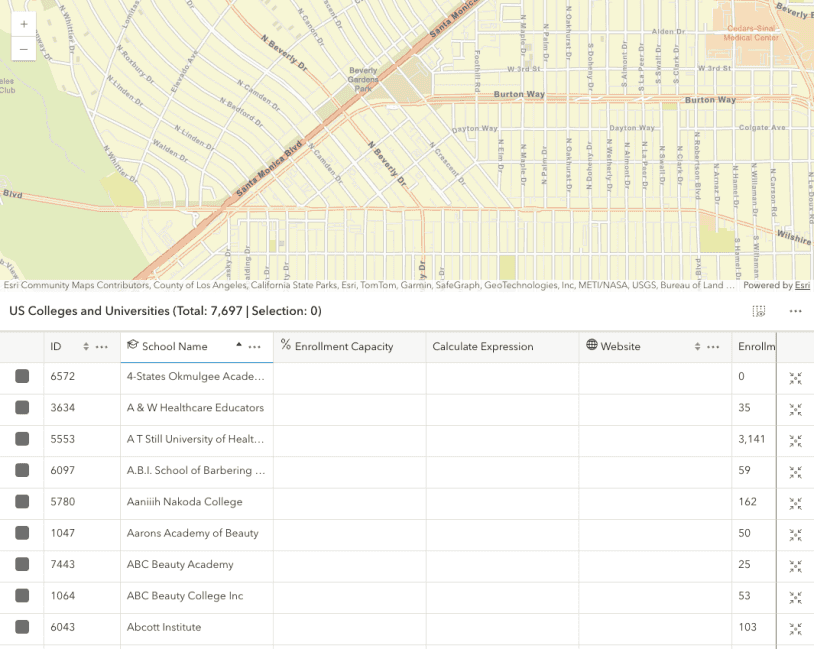Open ID column options menu
This screenshot has height=649, width=814.
(x=102, y=347)
